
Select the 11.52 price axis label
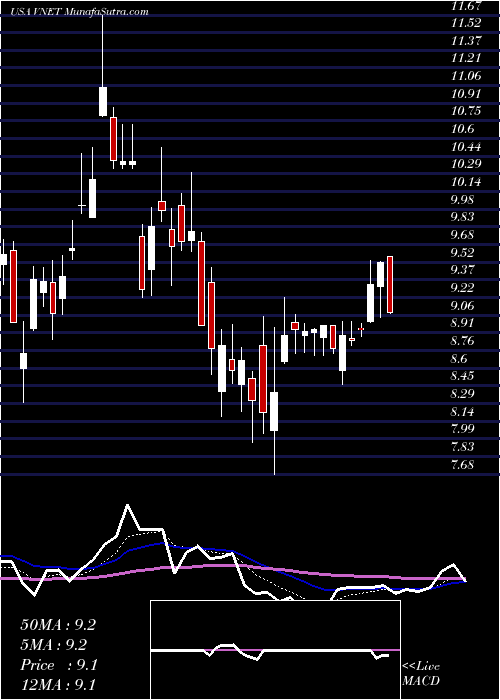pyautogui.click(x=466, y=24)
